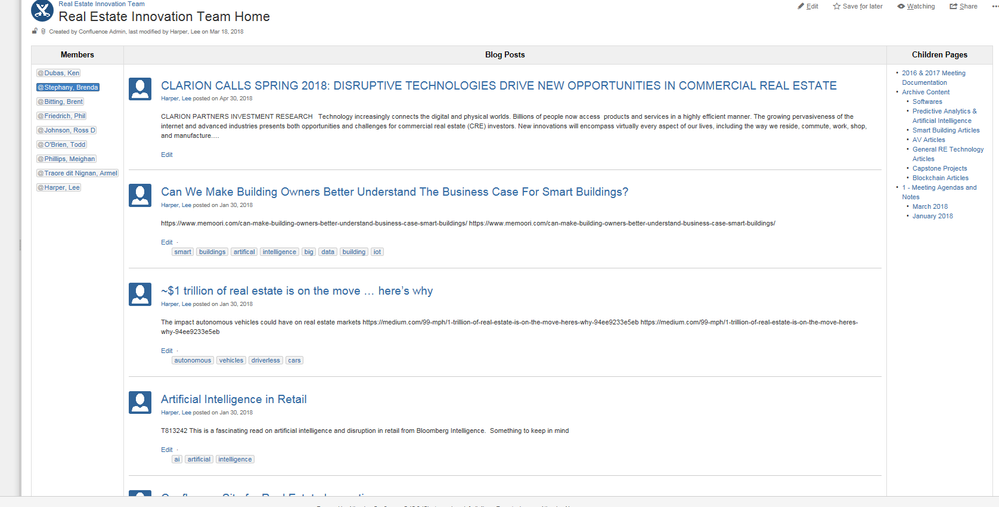Image resolution: width=999 pixels, height=507 pixels.
Task: Click the 'data' label tag
Action: [x=328, y=252]
